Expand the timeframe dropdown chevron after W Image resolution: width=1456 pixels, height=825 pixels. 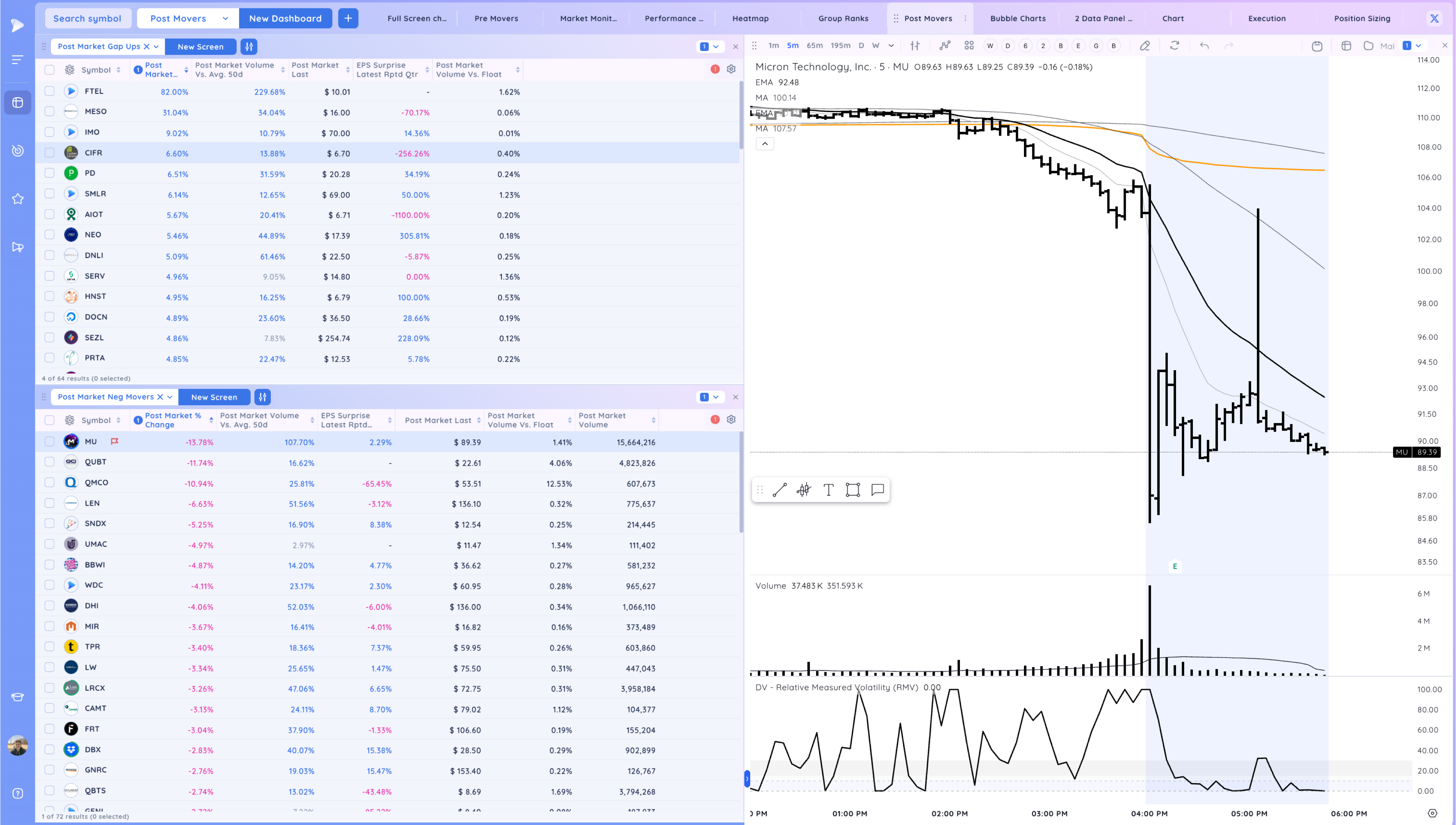891,46
